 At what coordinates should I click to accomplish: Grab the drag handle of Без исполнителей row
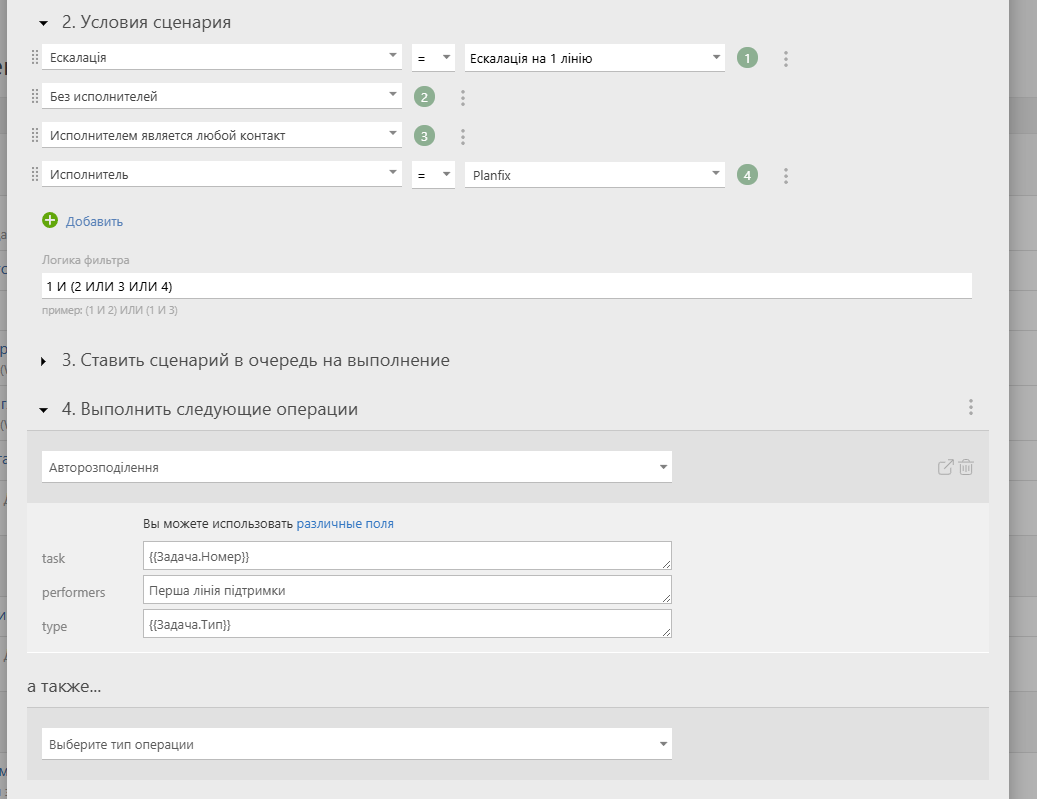point(35,97)
